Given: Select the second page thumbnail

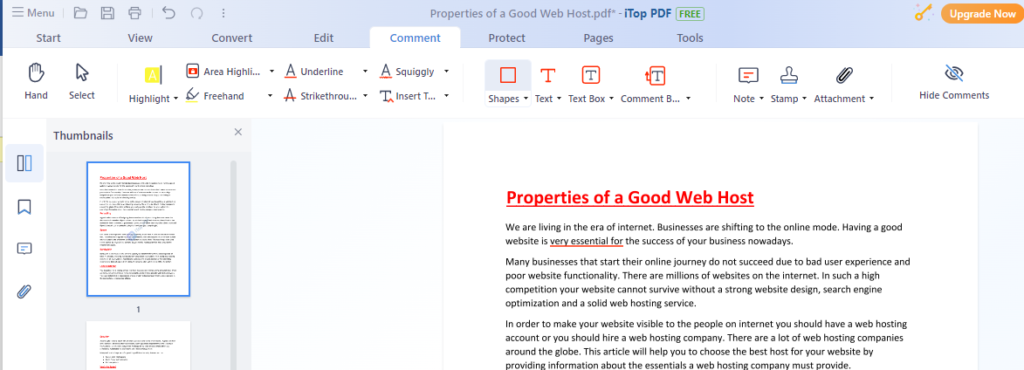Looking at the screenshot, I should (138, 345).
